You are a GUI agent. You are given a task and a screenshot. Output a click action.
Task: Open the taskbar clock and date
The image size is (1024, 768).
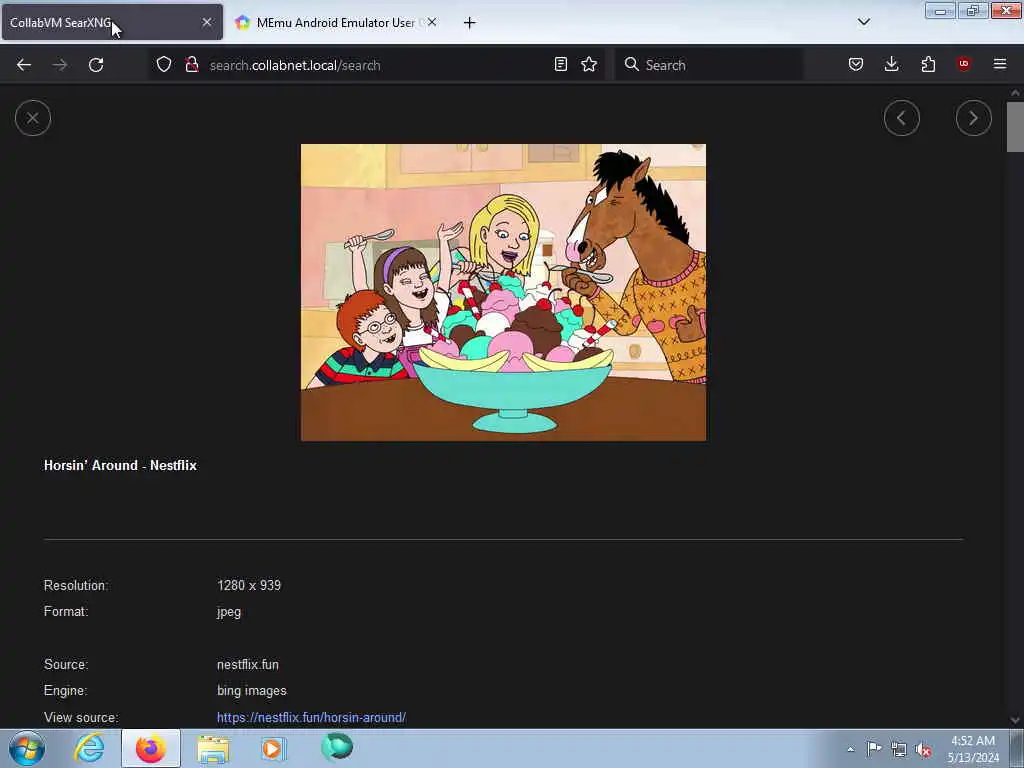point(973,749)
